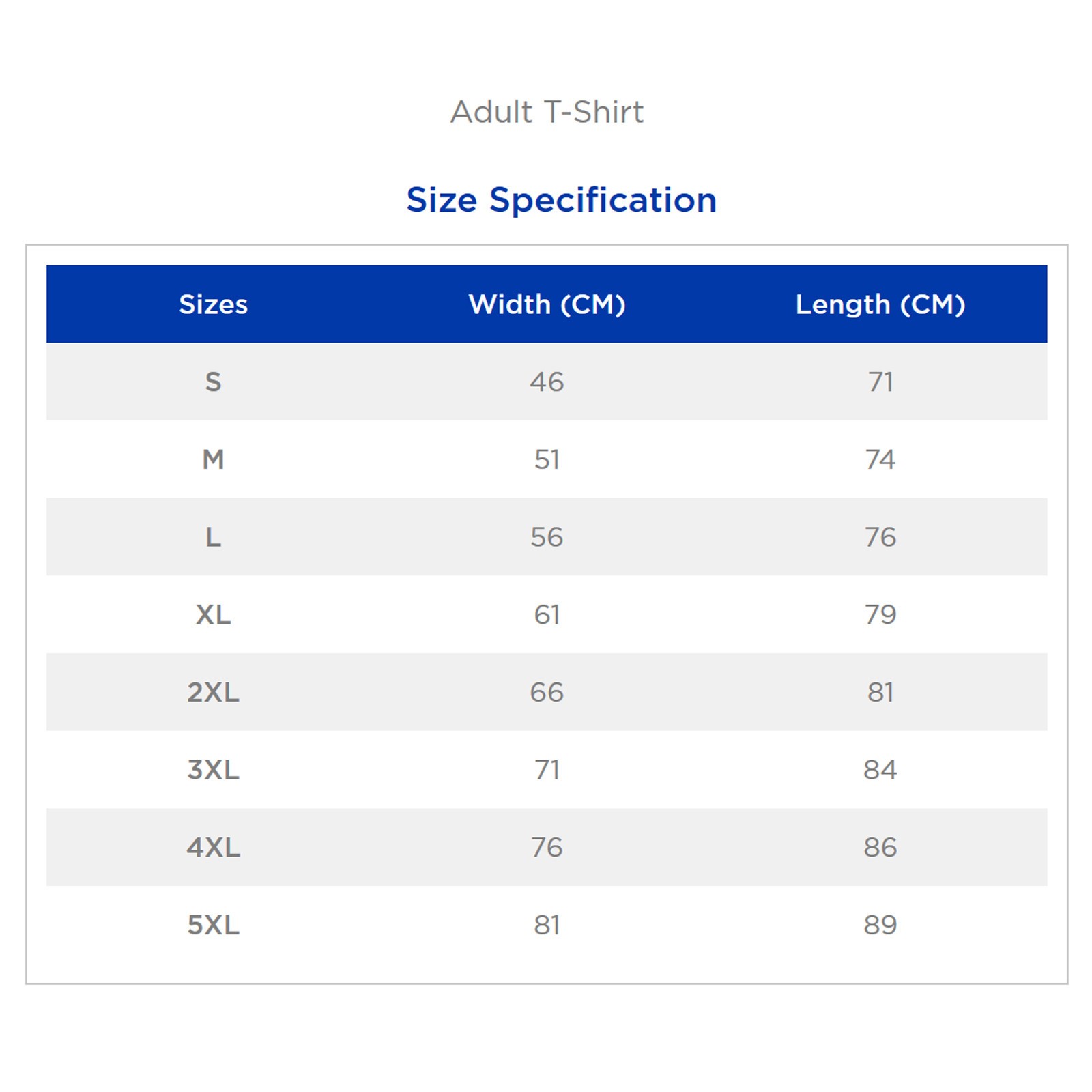Select the S size row label
Viewport: 1092px width, 1092px height.
(x=213, y=382)
